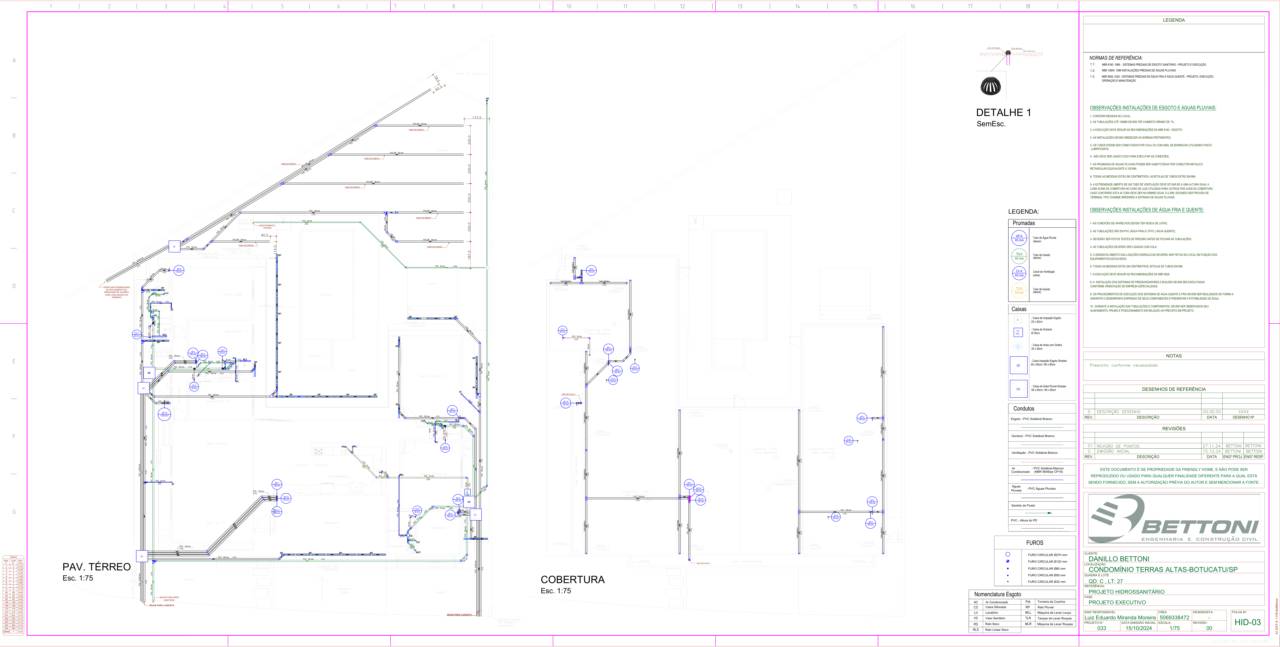Click the DESENHOS DE REFERÊNCIA header
Viewport: 1280px width, 647px height.
(1173, 388)
